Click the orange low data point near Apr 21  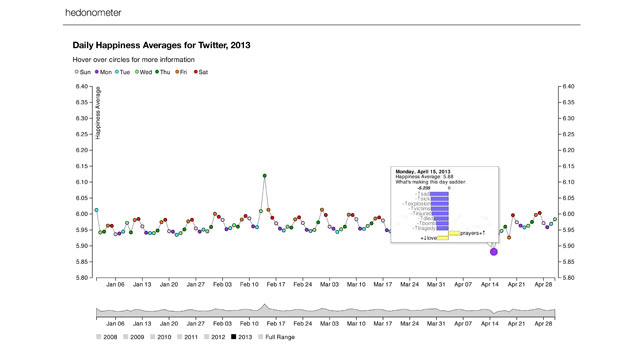tap(509, 237)
